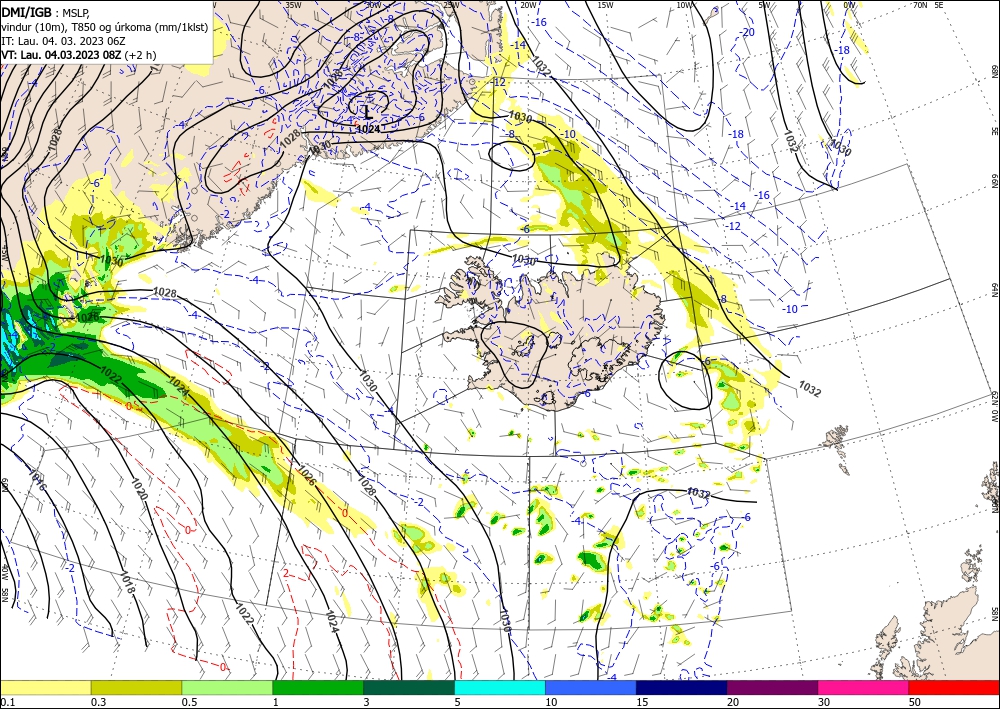Click the "25W" longitude label
1000x709 pixels.
point(451,5)
